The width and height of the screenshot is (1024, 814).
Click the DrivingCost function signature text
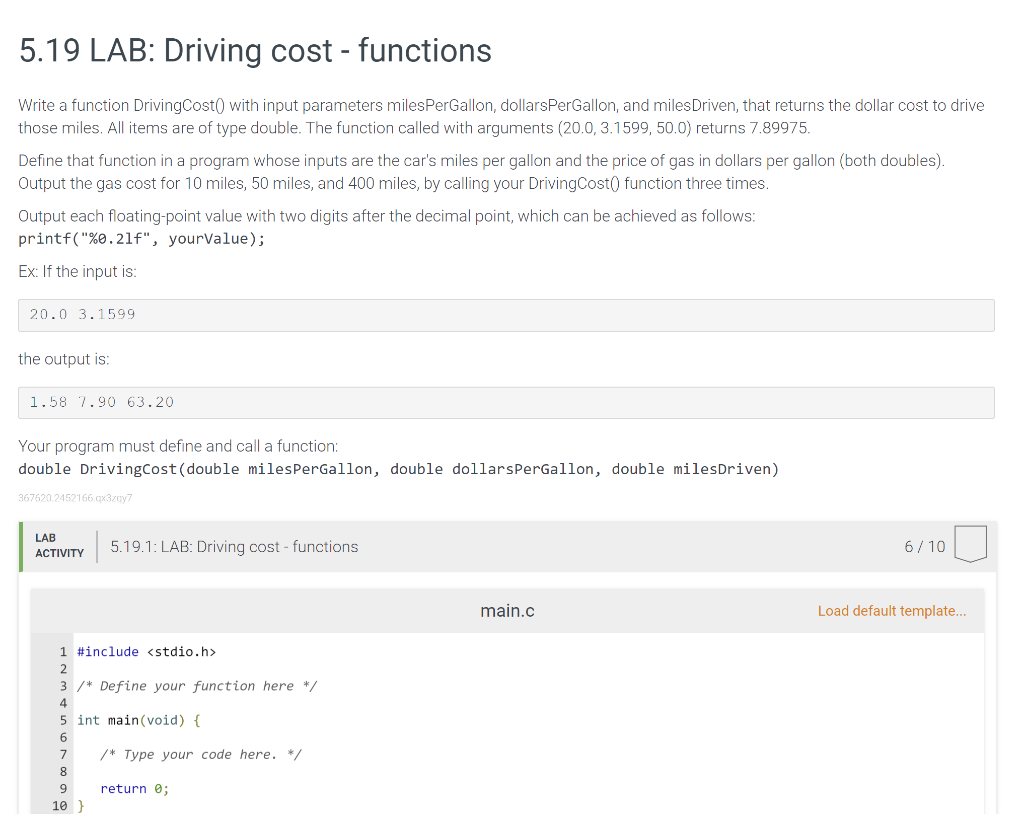click(x=397, y=468)
